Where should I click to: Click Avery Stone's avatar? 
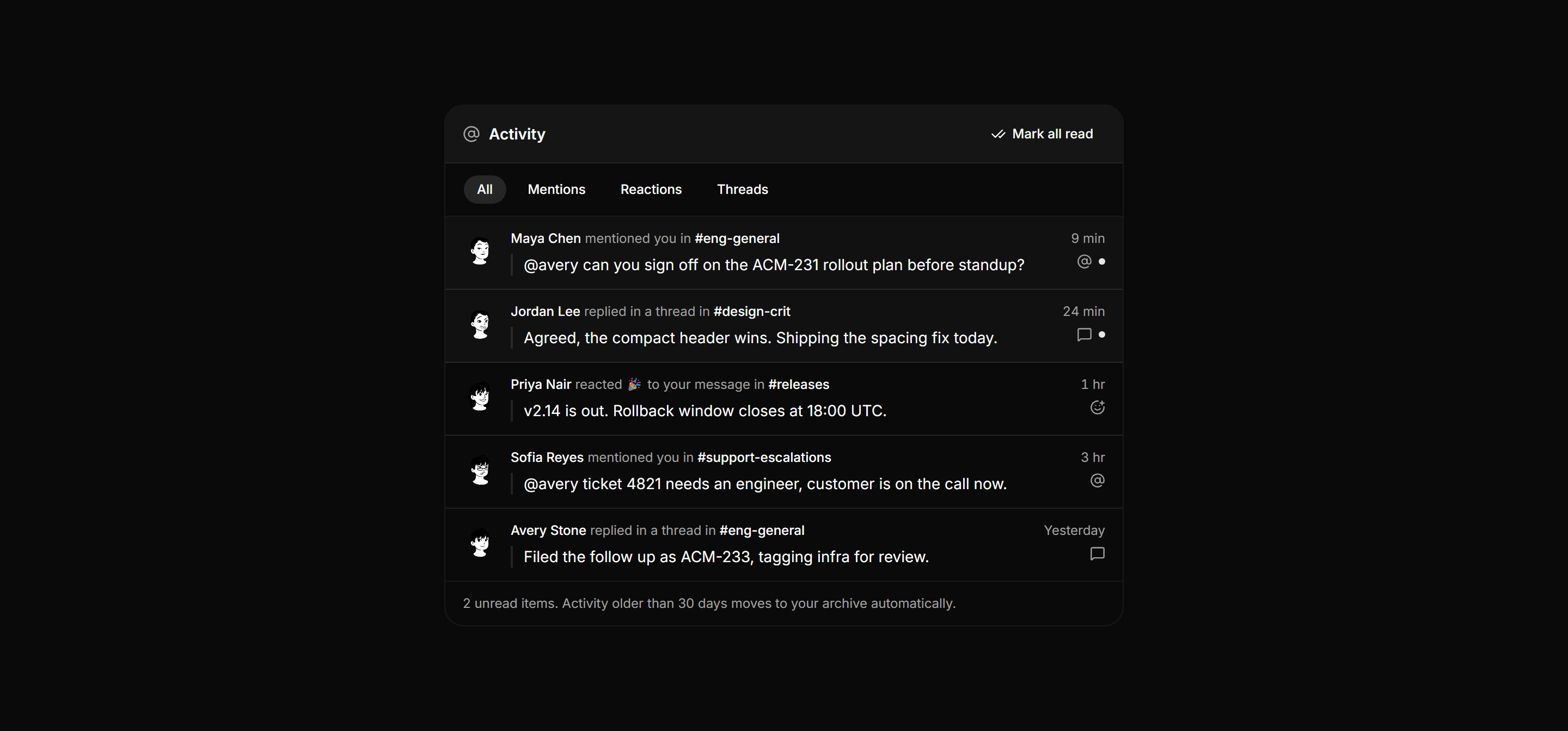point(480,544)
